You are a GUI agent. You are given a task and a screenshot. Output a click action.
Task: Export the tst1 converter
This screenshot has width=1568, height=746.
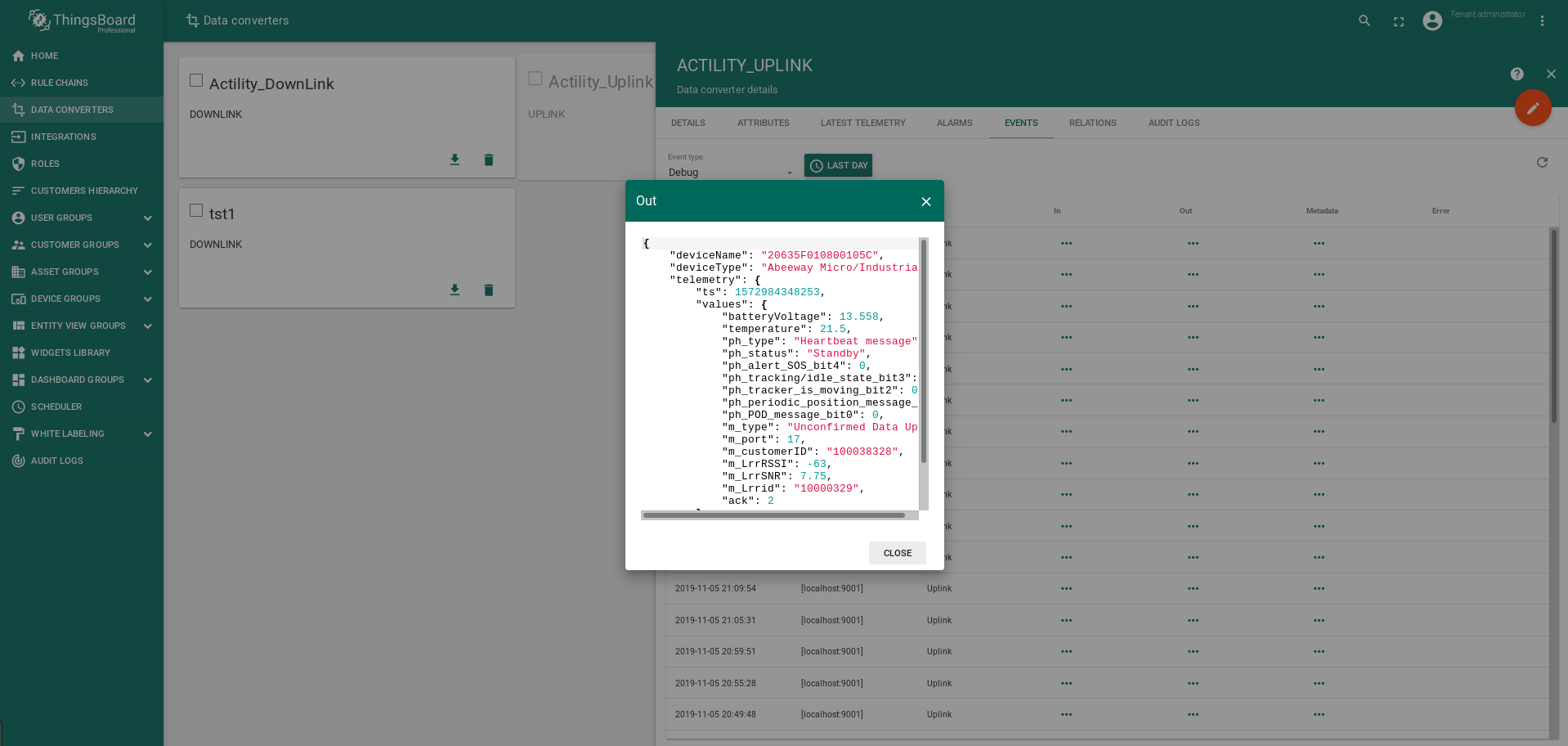pos(455,290)
